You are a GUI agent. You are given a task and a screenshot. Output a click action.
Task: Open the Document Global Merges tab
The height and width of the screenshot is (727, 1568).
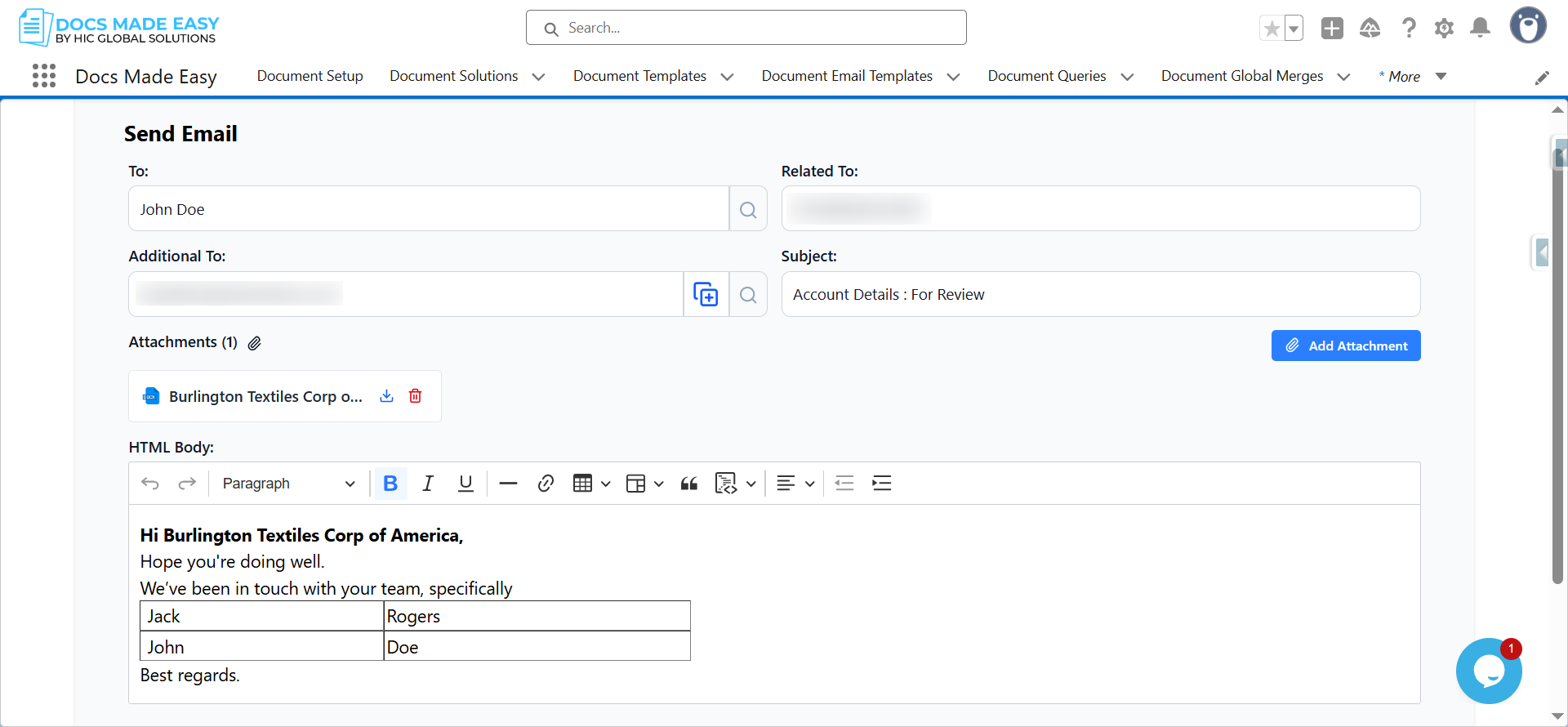click(1242, 76)
